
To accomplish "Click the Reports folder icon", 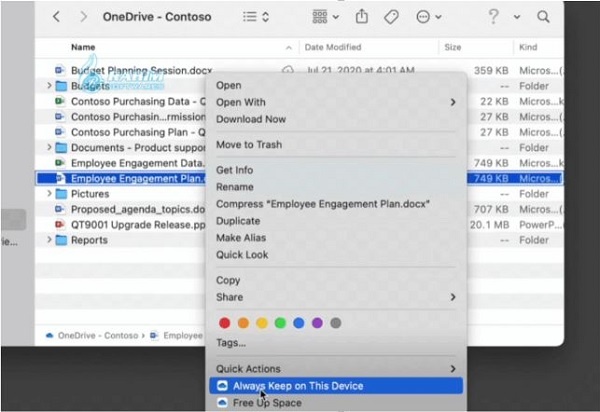I will click(61, 240).
